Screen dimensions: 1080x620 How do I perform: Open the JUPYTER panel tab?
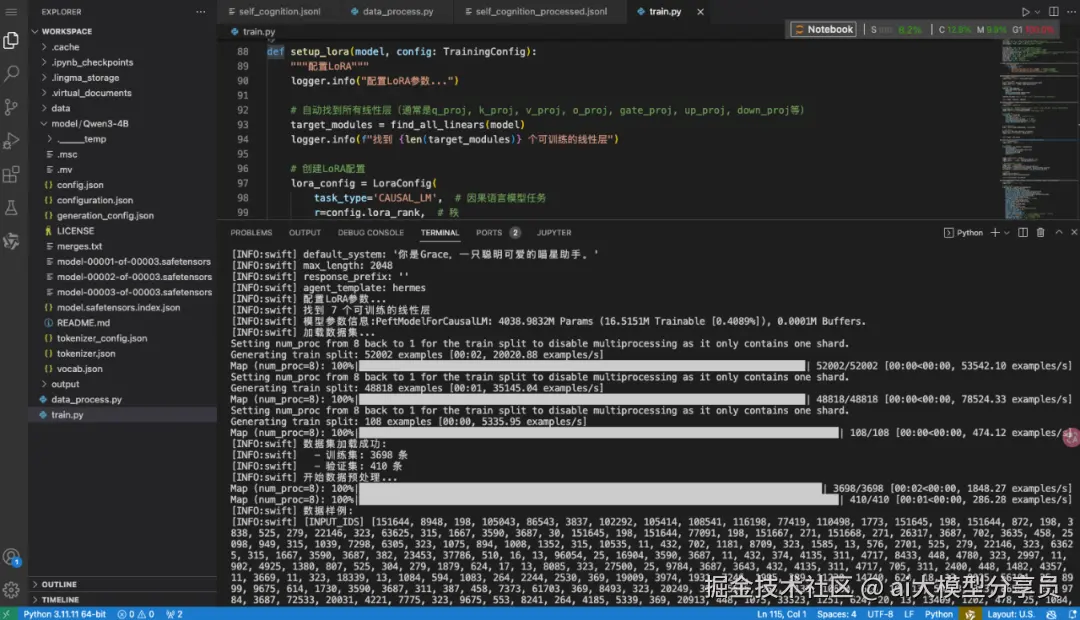[554, 233]
